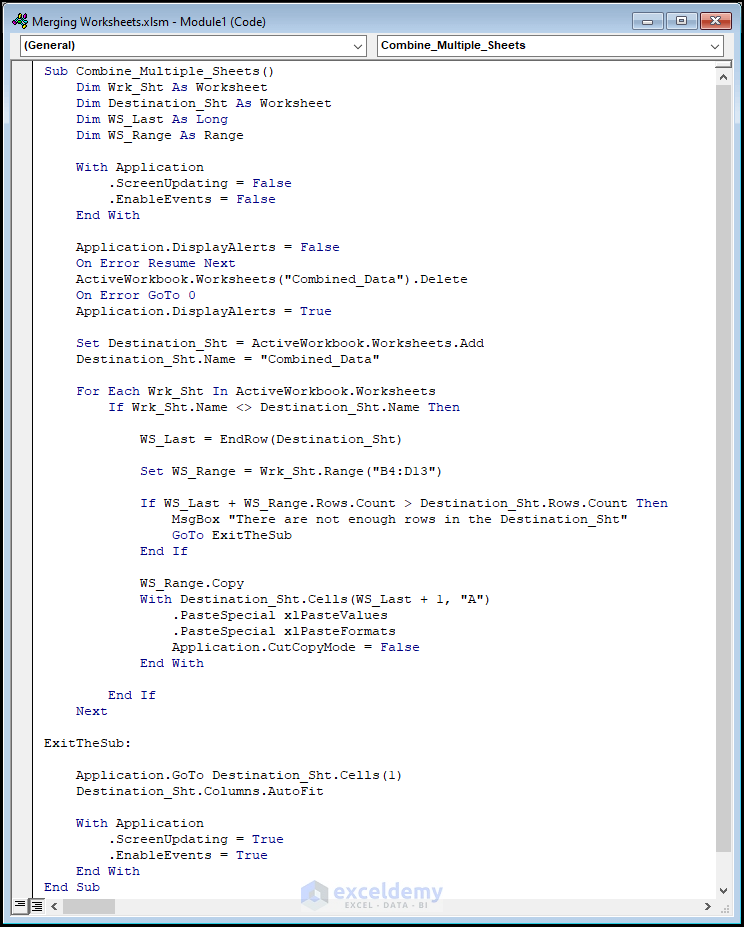This screenshot has height=927, width=744.
Task: Click 'Dim Wrk_Sht As Worksheet' line
Action: click(172, 87)
